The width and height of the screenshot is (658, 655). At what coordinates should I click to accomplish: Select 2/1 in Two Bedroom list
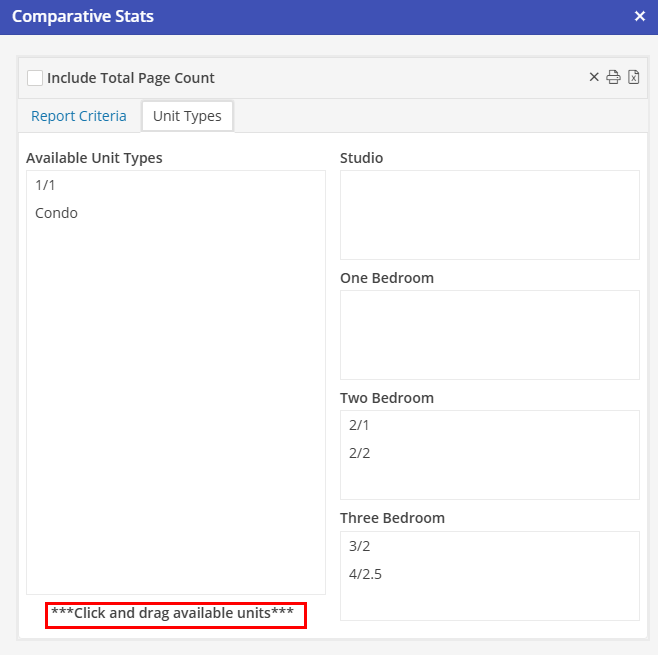coord(359,425)
